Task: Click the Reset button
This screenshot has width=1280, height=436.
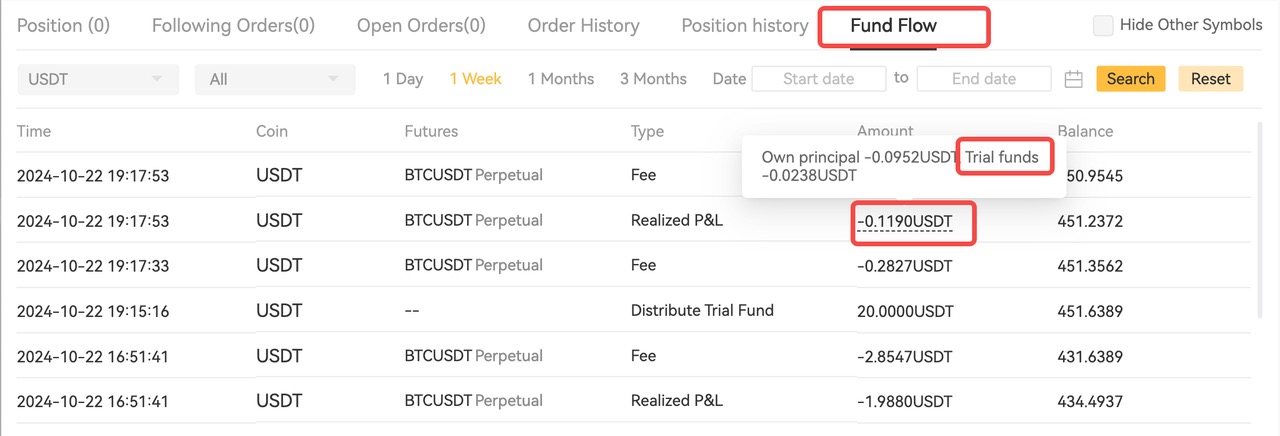Action: click(1210, 79)
